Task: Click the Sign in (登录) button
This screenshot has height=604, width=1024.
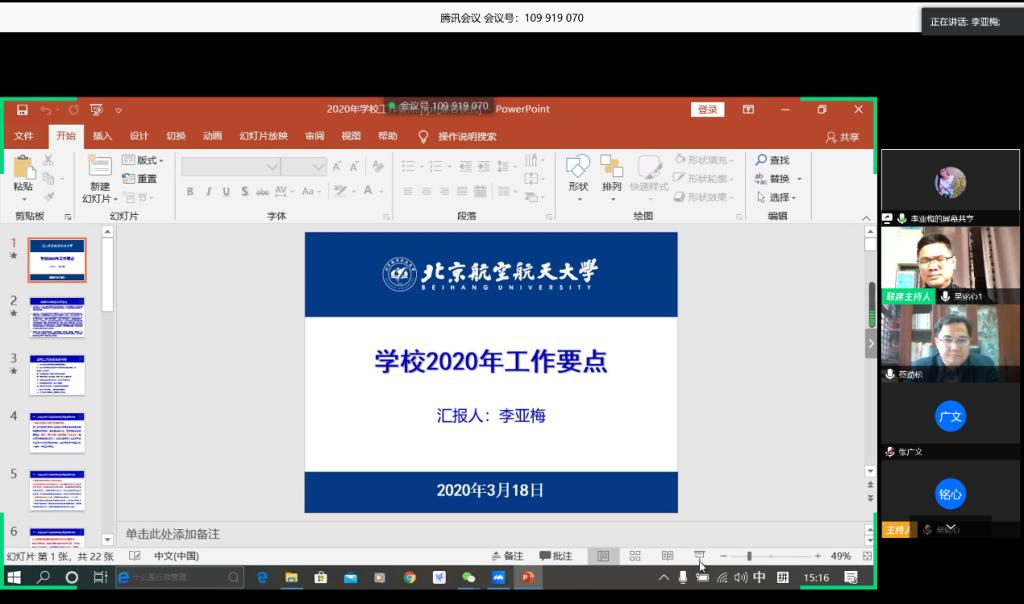Action: coord(707,110)
